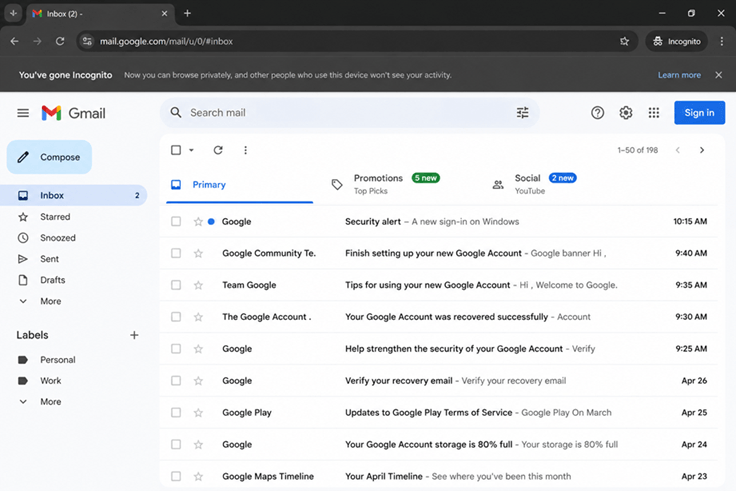Screen dimensions: 736x491
Task: Tick the select-all checkbox
Action: tap(176, 150)
